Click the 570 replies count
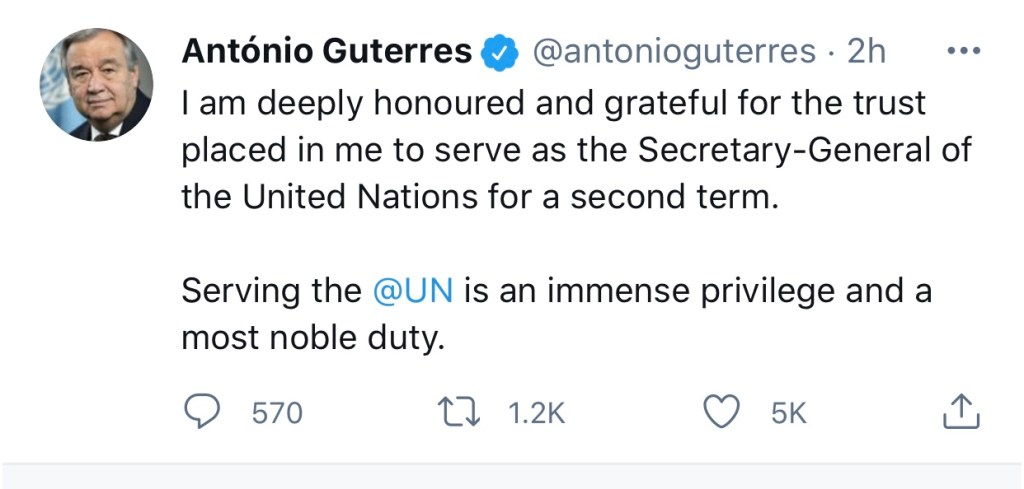The height and width of the screenshot is (489, 1024). 276,413
